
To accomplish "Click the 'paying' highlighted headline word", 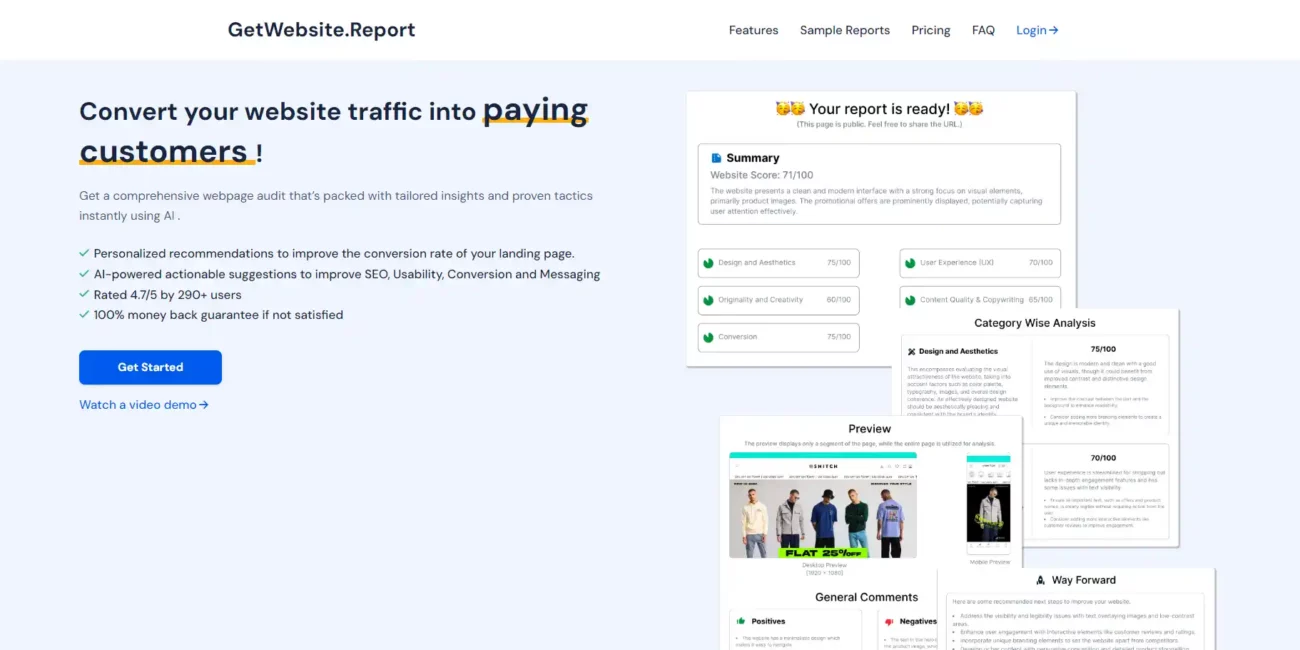I will click(x=535, y=110).
